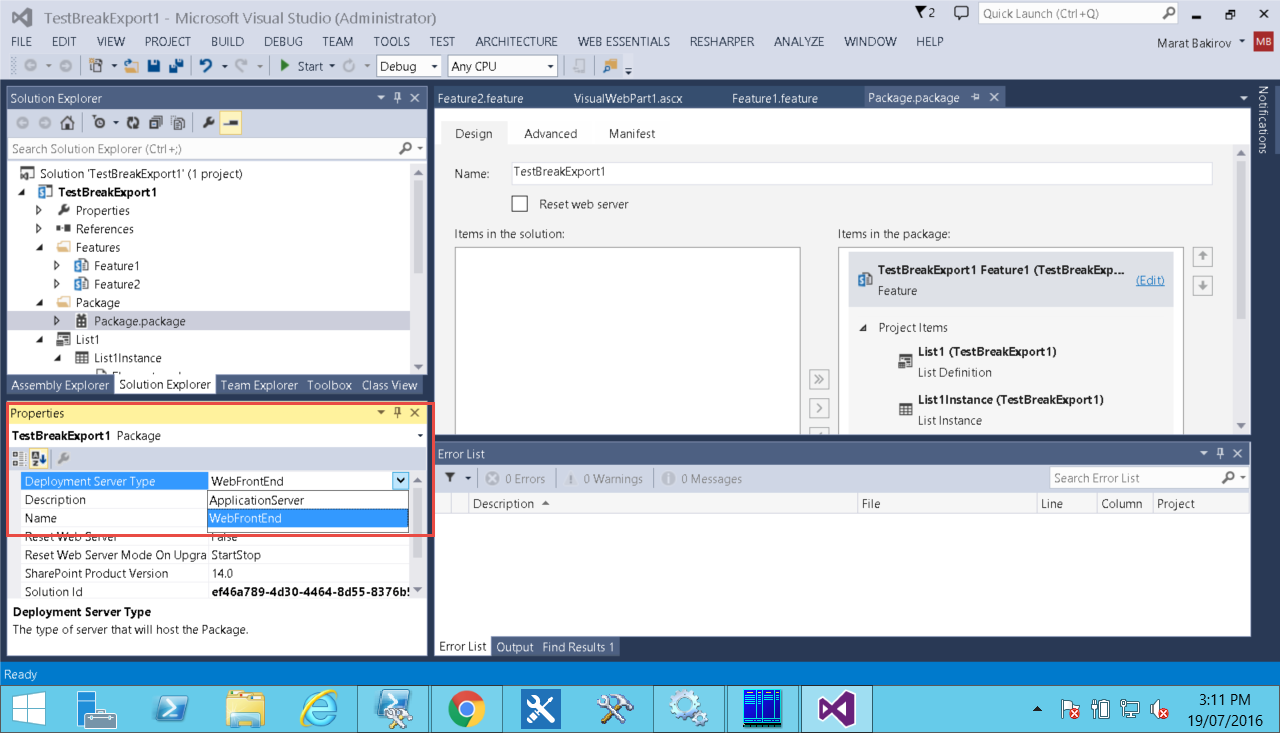
Task: Move the package item down with the arrow button
Action: [1203, 285]
